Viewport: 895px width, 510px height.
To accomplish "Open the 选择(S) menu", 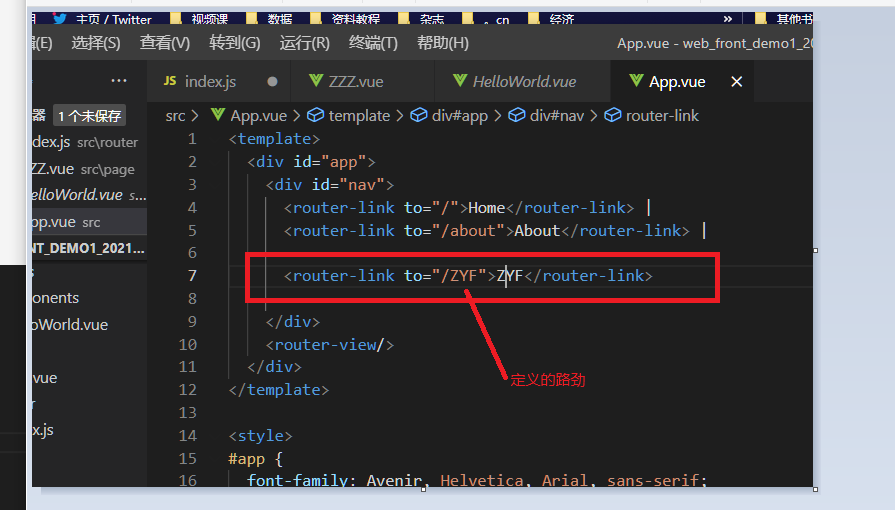I will (x=96, y=43).
